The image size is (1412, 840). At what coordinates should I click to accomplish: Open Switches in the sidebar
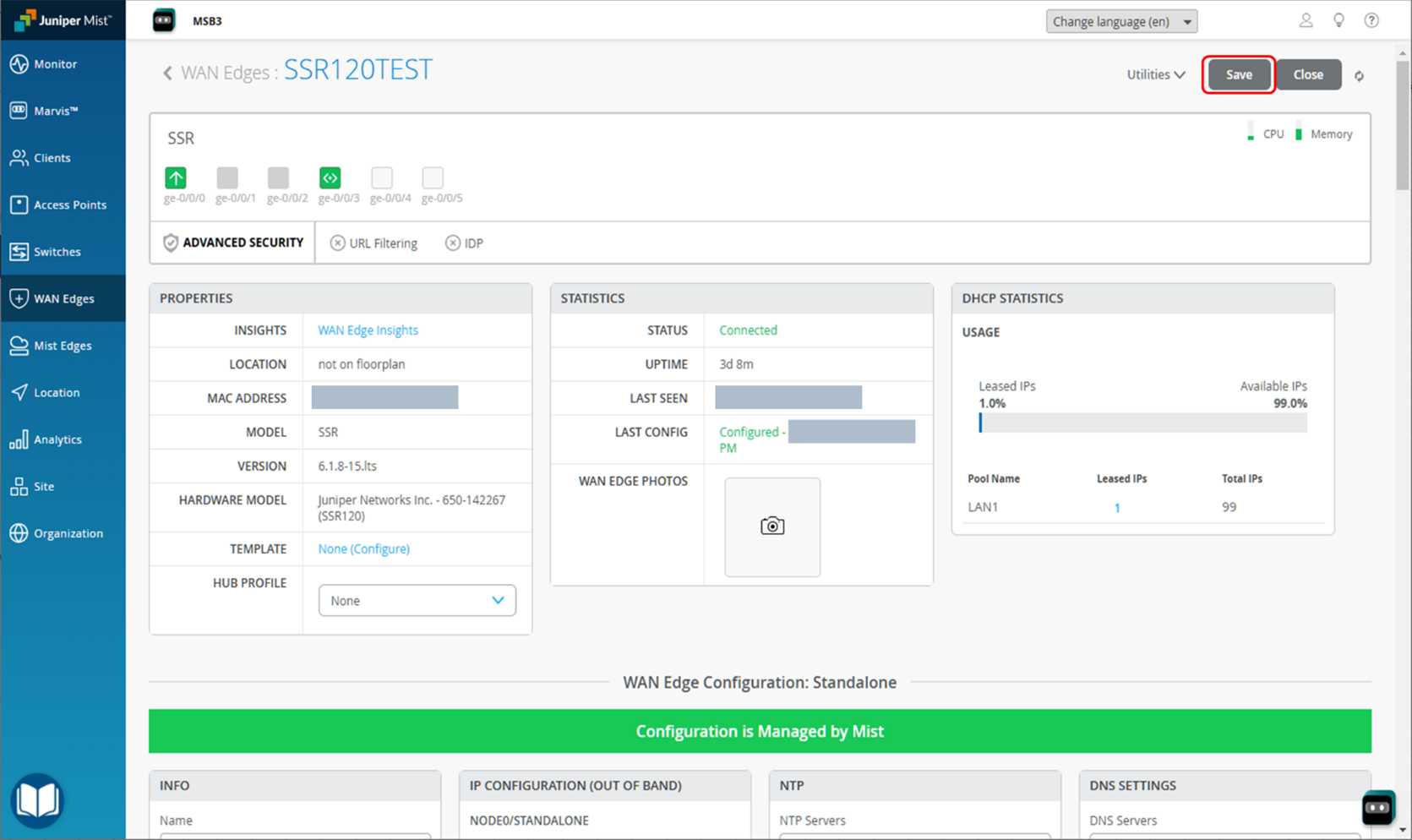[x=63, y=252]
